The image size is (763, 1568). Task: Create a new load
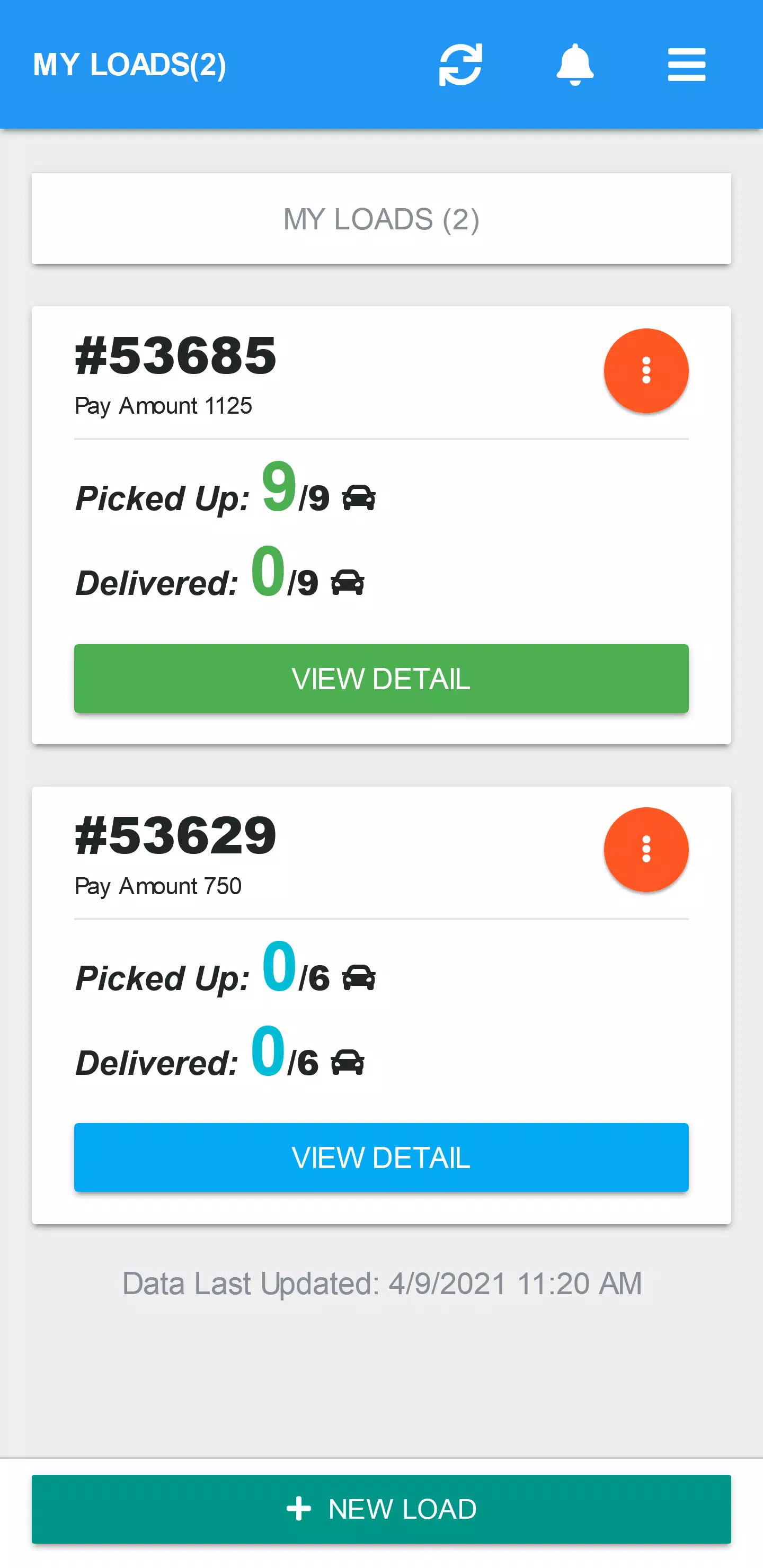point(381,1509)
